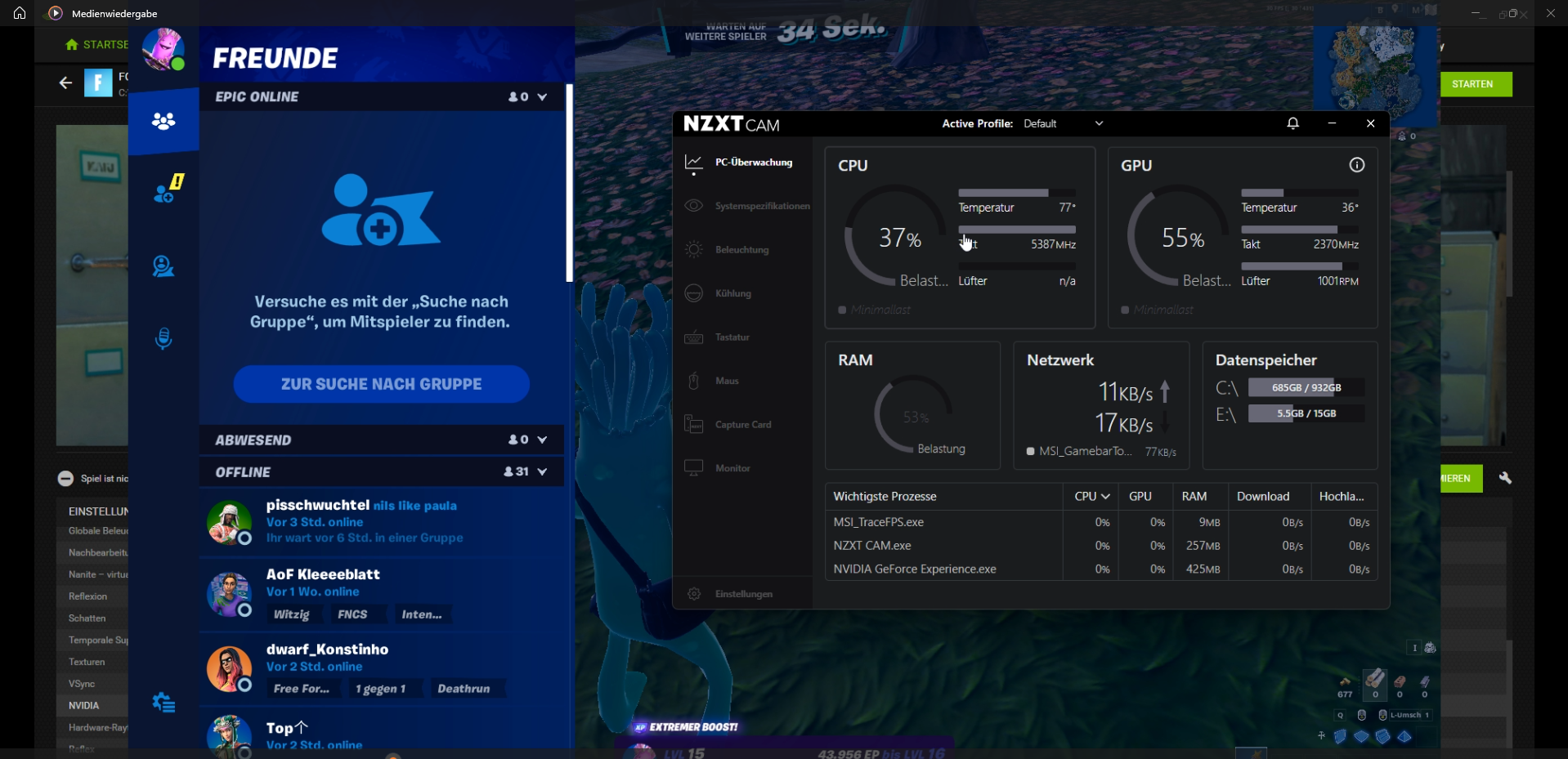Viewport: 1568px width, 759px height.
Task: Click Zur Suche nach Gruppe button
Action: (382, 384)
